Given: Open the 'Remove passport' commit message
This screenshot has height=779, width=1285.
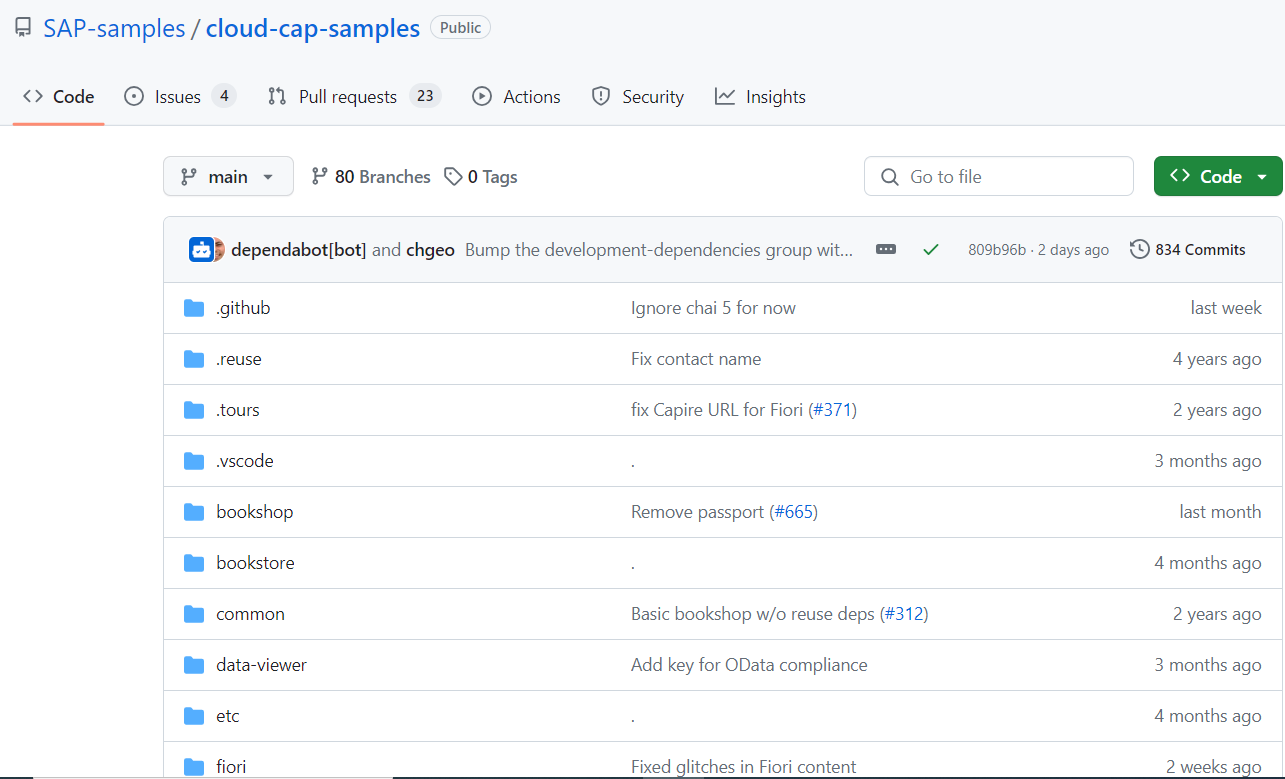Looking at the screenshot, I should [698, 512].
